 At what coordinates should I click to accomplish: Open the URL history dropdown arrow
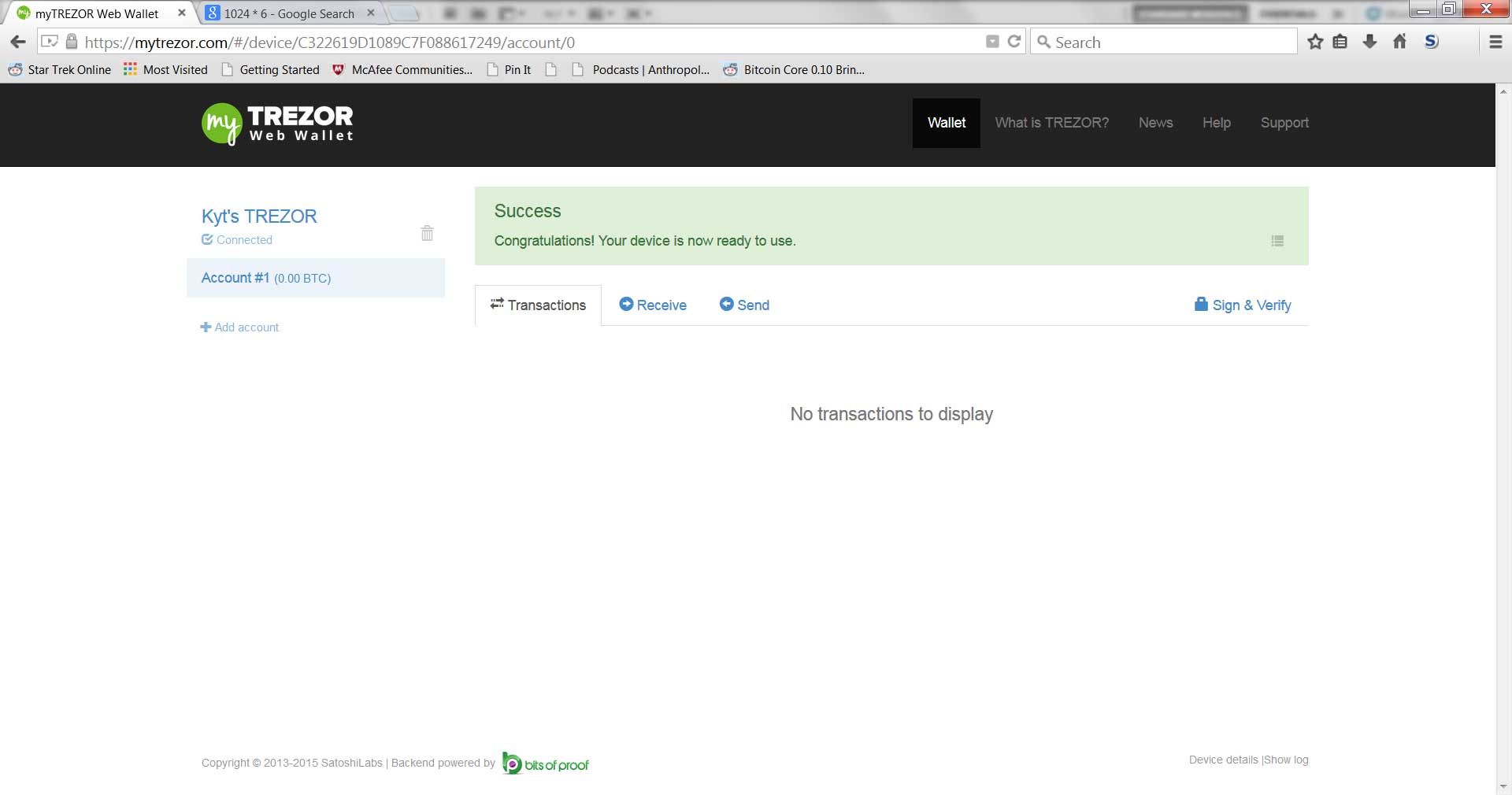click(x=992, y=42)
